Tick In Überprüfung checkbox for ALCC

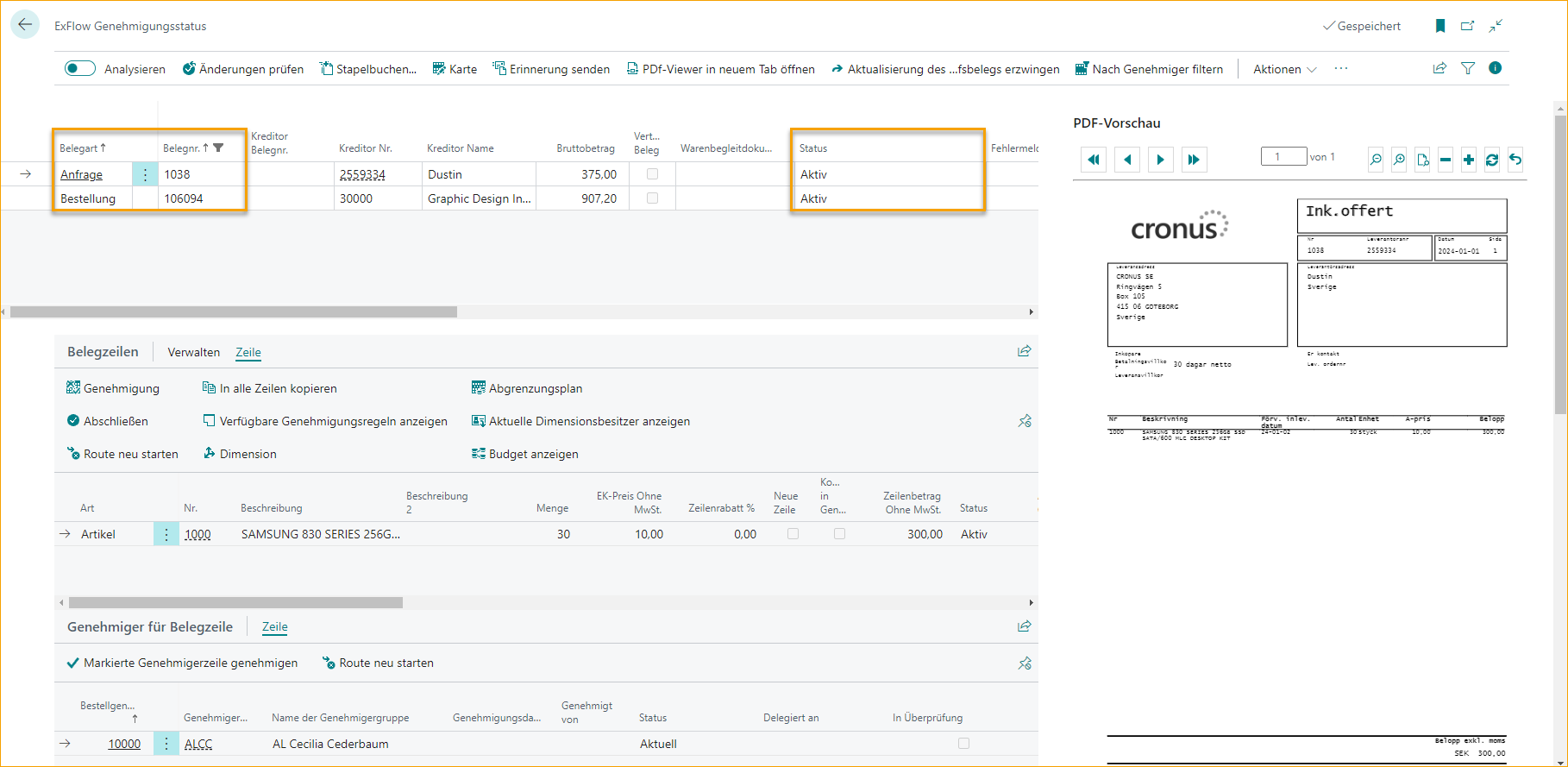click(963, 743)
